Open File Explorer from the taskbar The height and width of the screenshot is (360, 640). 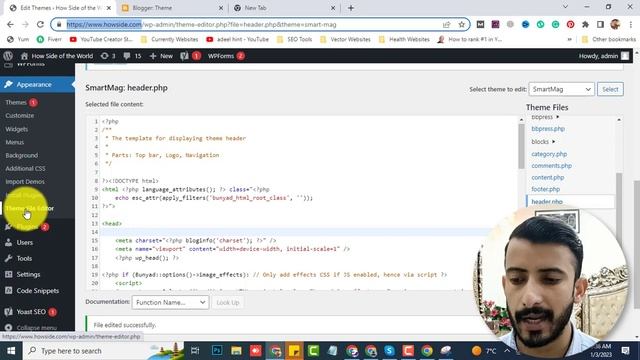click(x=236, y=351)
